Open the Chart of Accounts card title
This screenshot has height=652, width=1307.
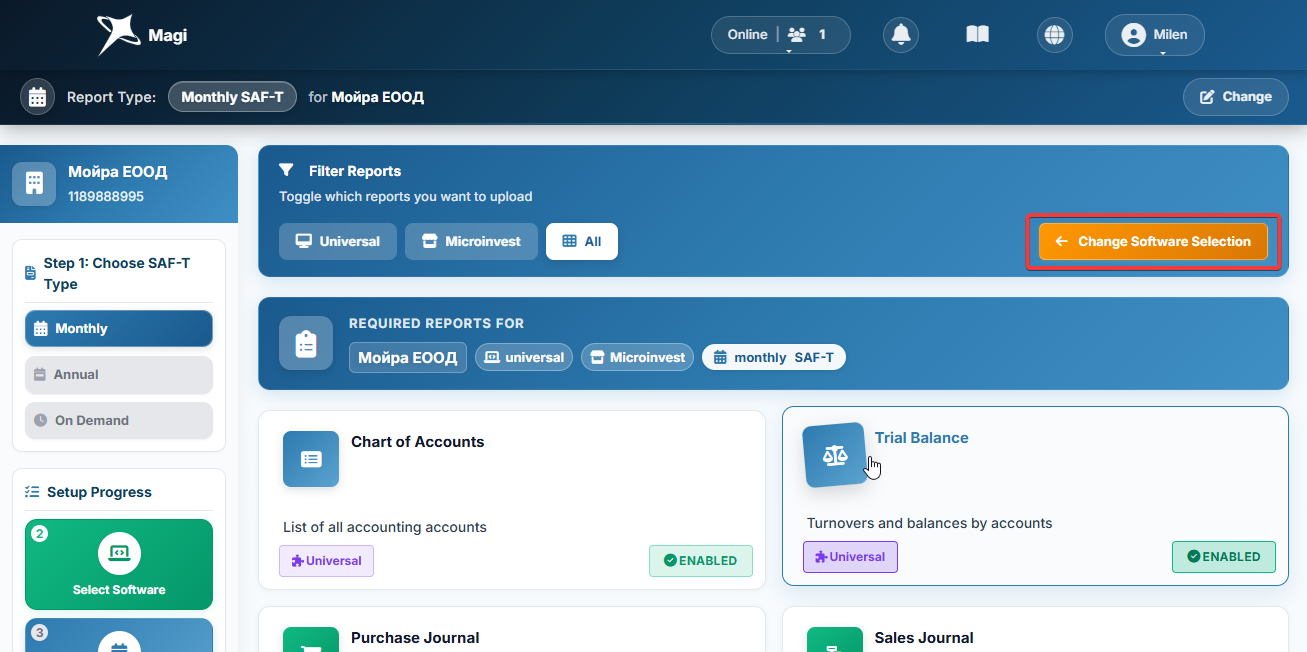click(417, 442)
